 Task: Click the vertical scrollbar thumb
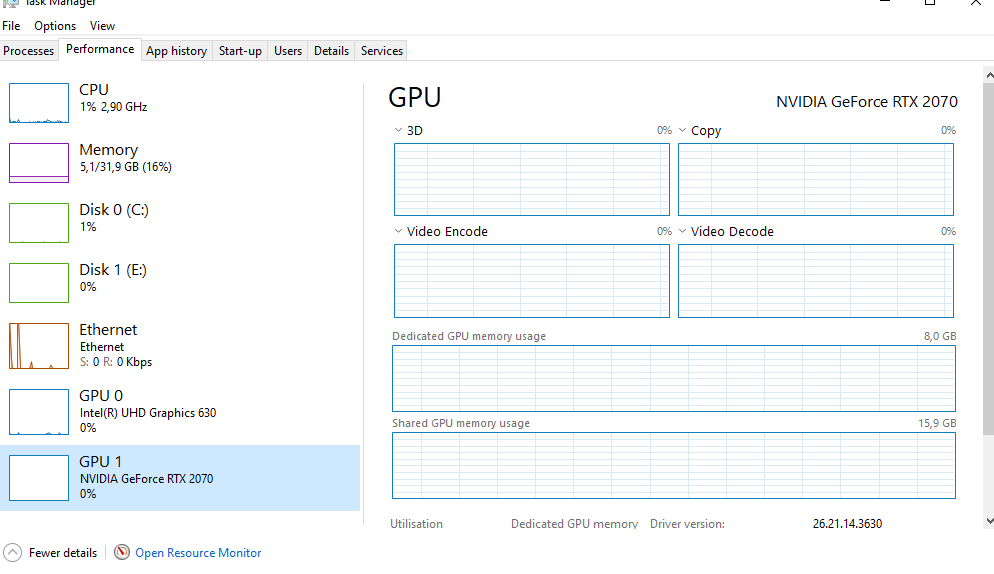pyautogui.click(x=989, y=259)
